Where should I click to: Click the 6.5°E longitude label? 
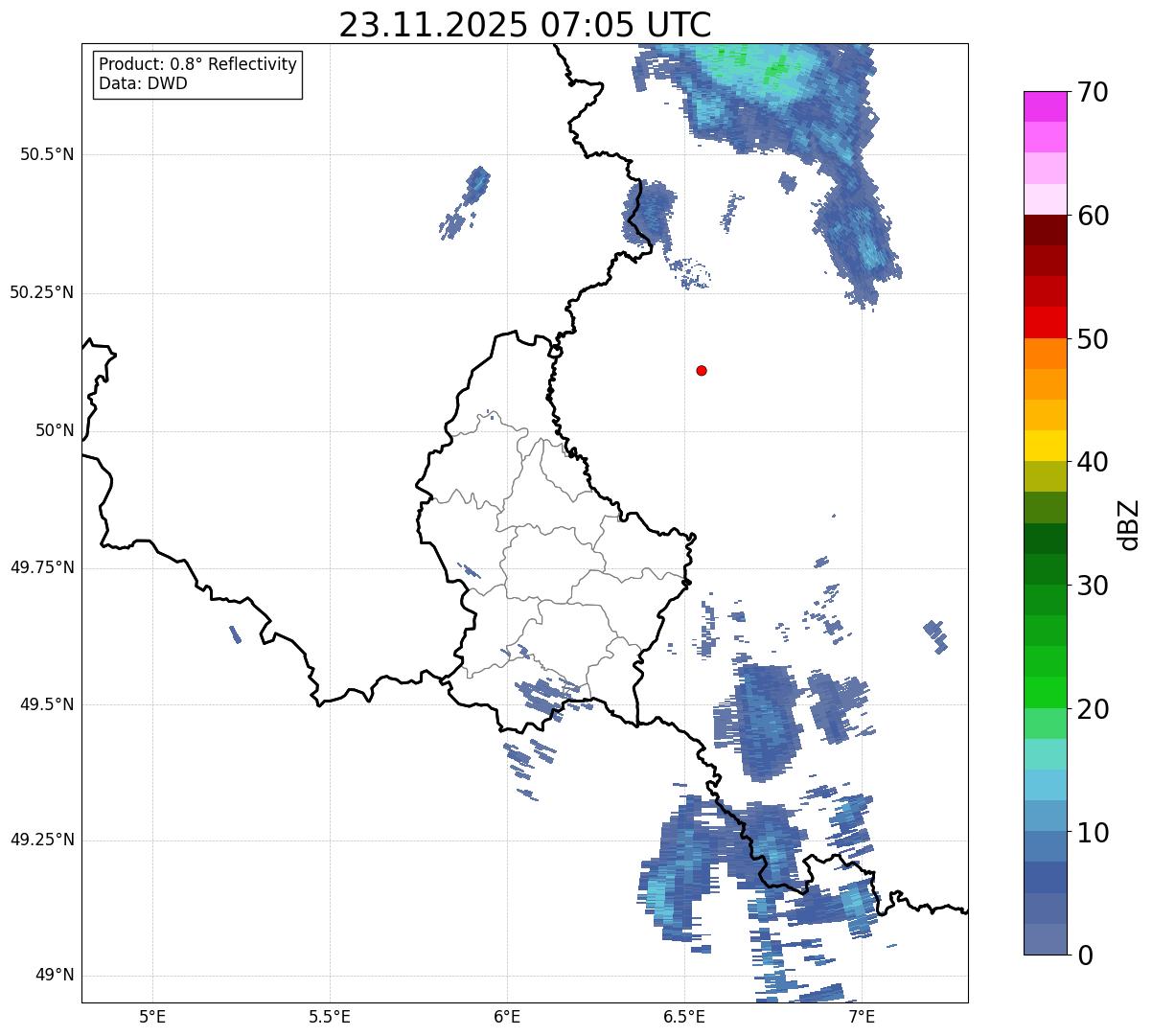pyautogui.click(x=684, y=1017)
